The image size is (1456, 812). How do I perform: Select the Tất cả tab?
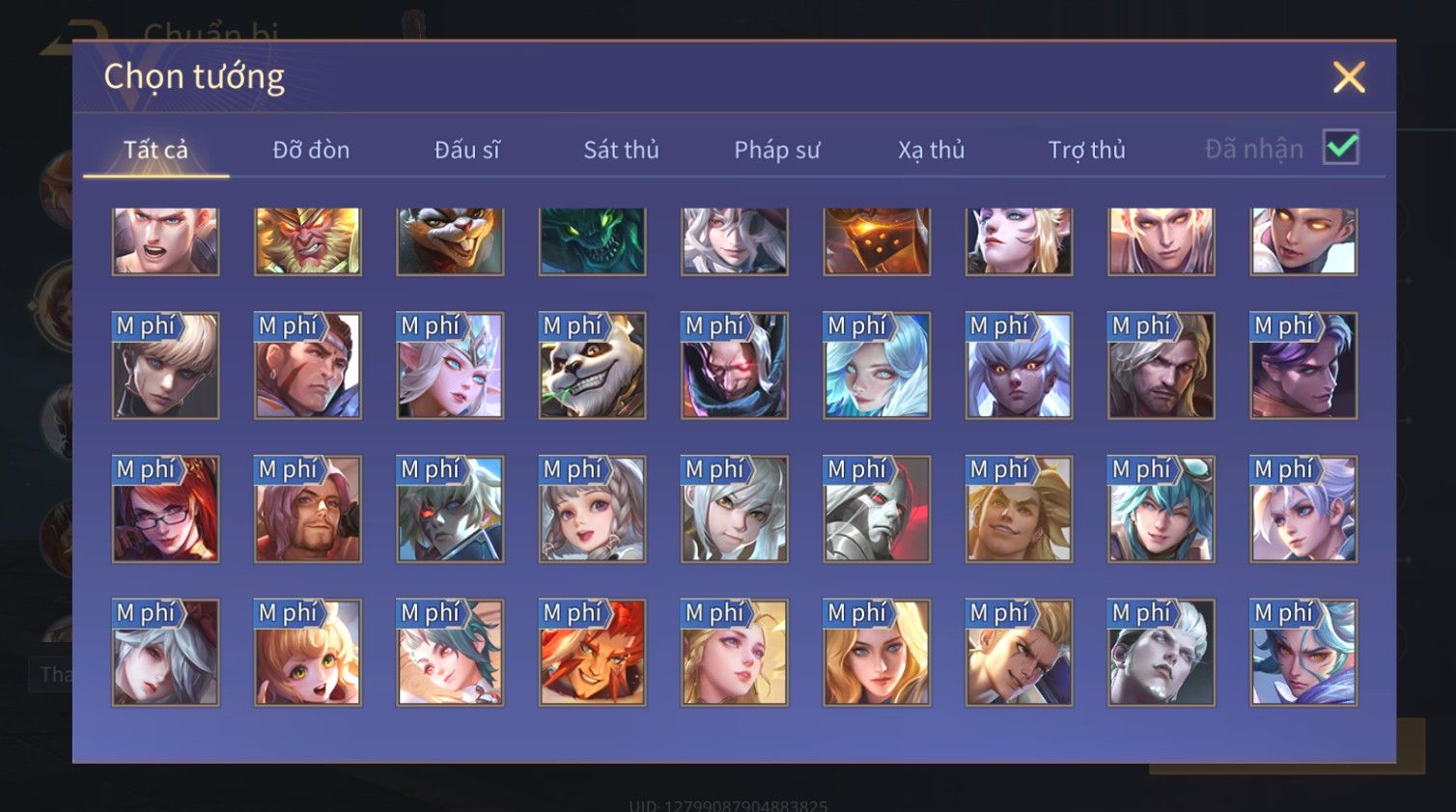click(155, 150)
